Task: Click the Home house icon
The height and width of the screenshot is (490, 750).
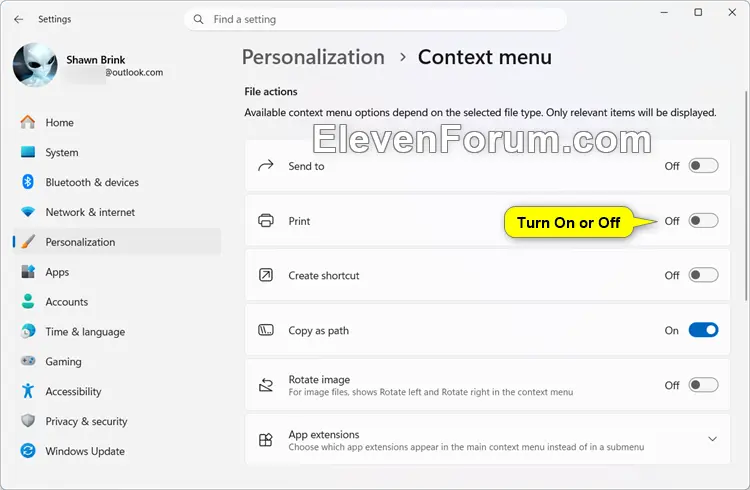Action: point(28,122)
